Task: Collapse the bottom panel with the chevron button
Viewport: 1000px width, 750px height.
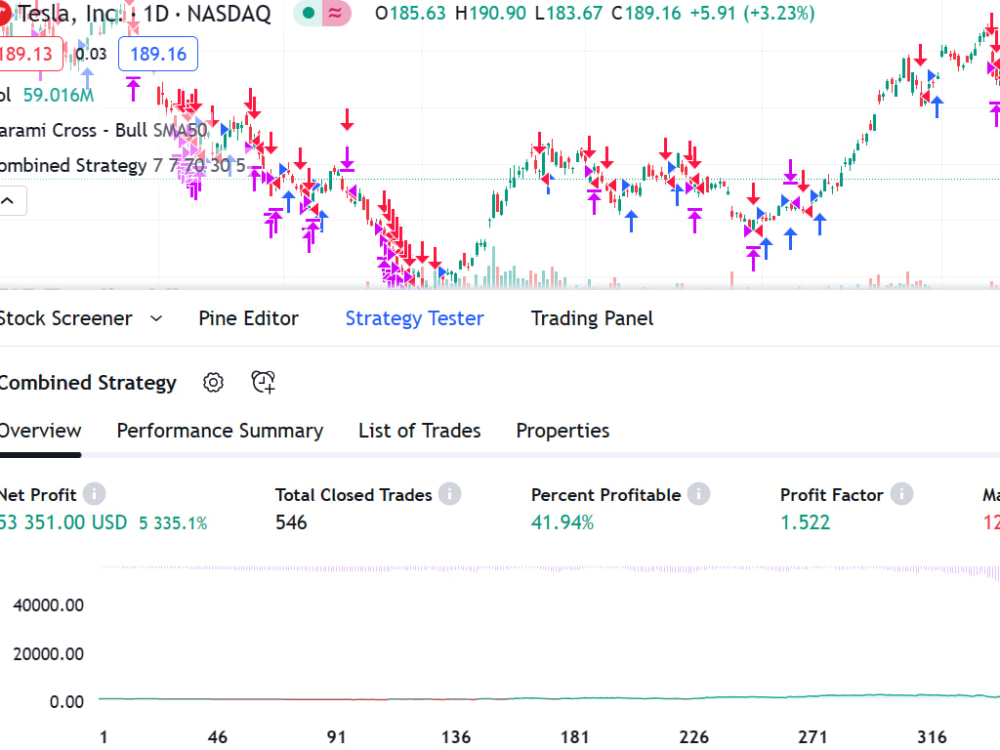Action: pos(10,200)
